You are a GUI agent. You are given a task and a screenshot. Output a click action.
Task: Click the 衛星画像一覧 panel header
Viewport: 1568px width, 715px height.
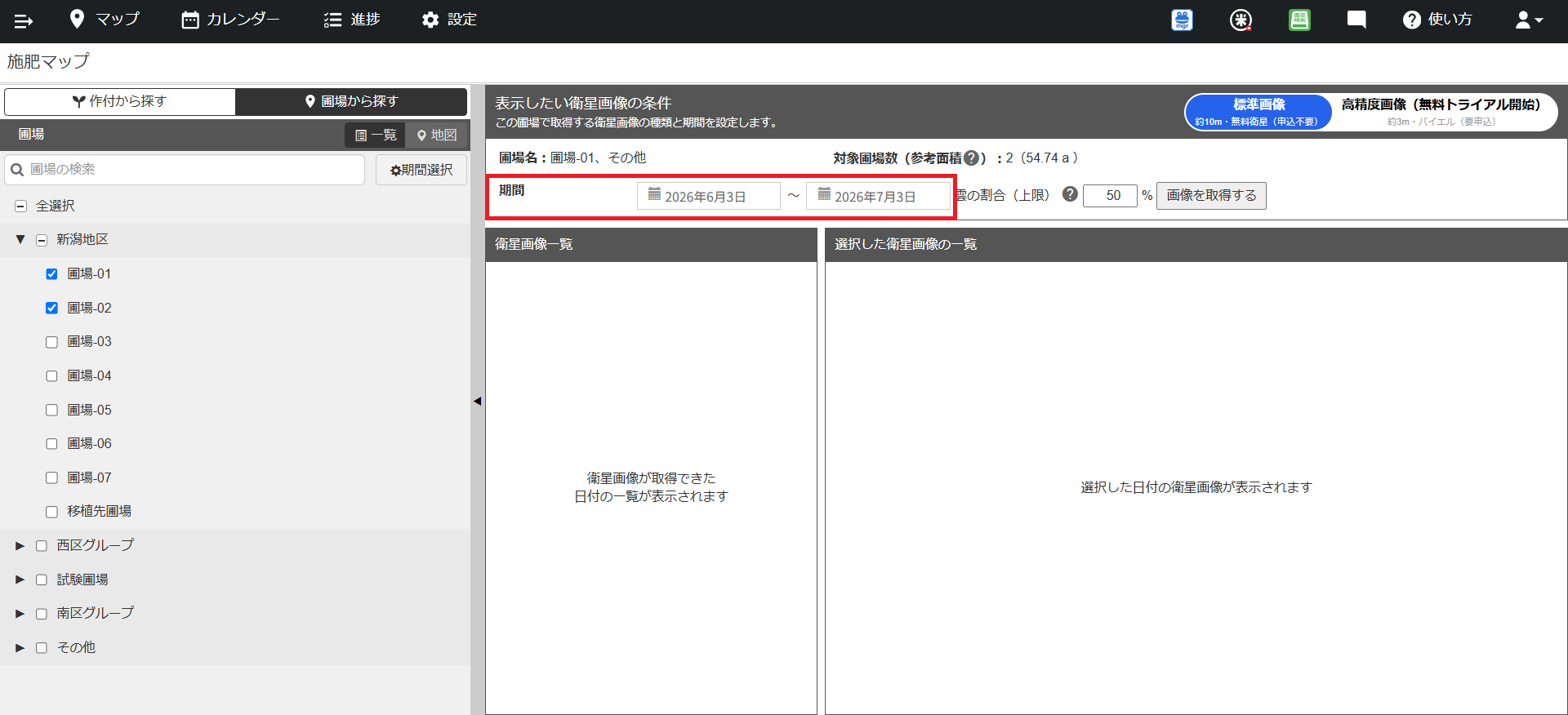[x=651, y=245]
